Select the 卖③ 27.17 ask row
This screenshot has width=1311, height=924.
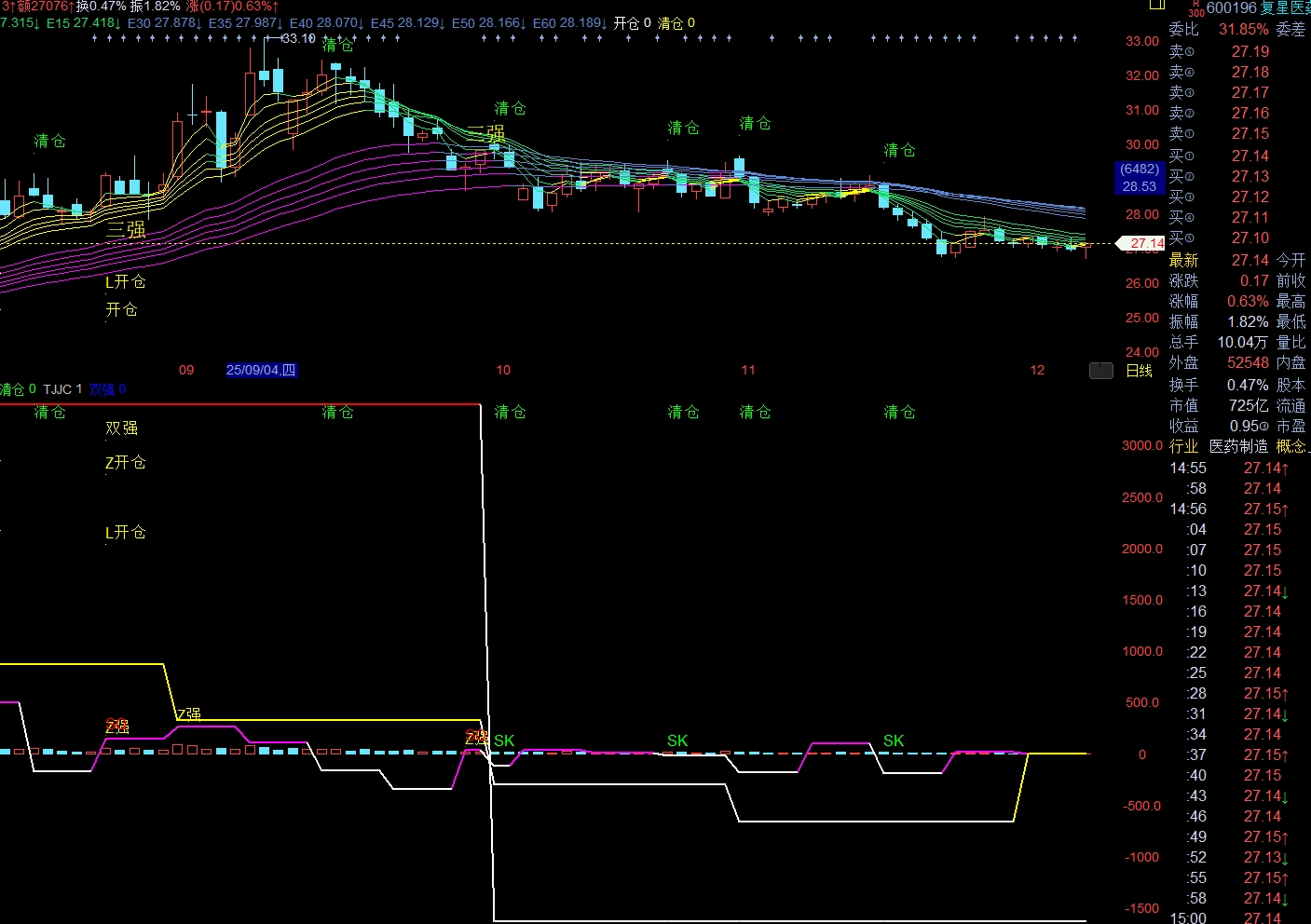pyautogui.click(x=1220, y=93)
